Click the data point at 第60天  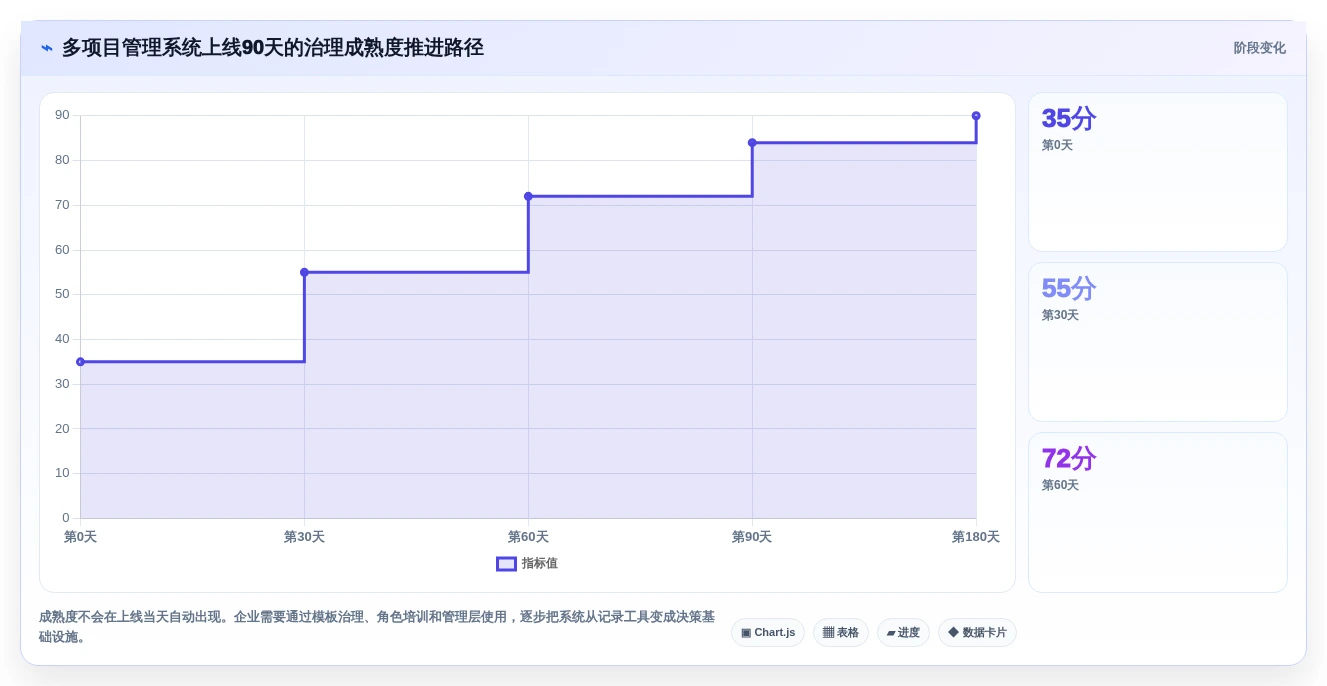click(x=528, y=196)
